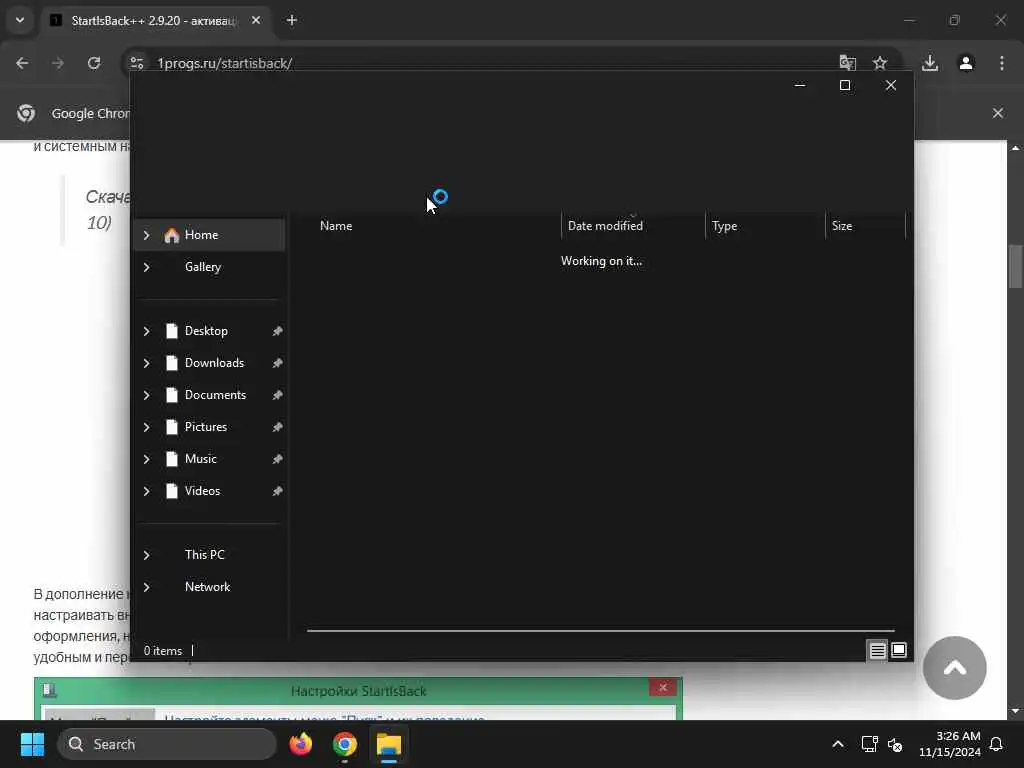1024x768 pixels.
Task: Expand the Documents tree node
Action: (147, 395)
